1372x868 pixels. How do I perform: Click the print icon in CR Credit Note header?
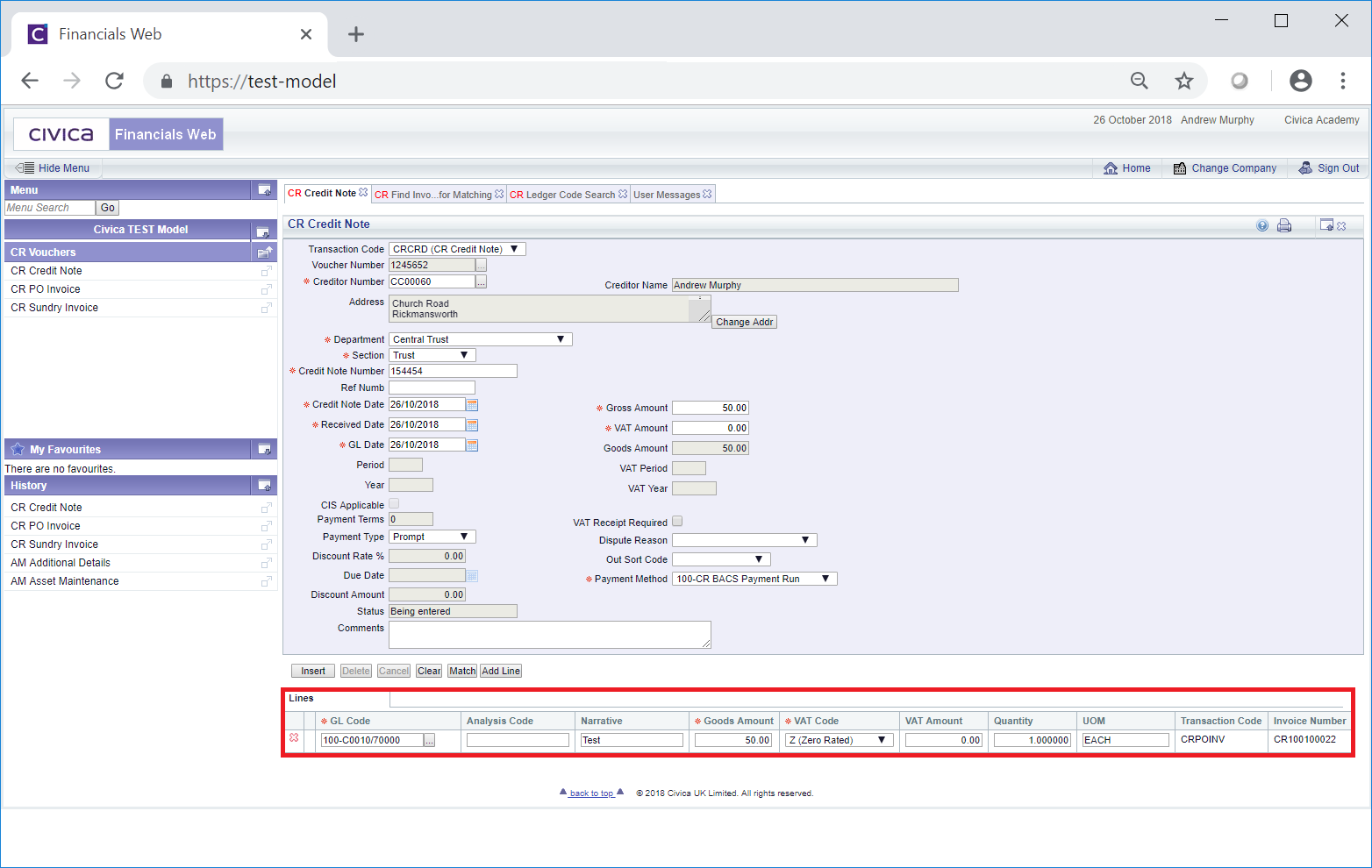click(1284, 225)
